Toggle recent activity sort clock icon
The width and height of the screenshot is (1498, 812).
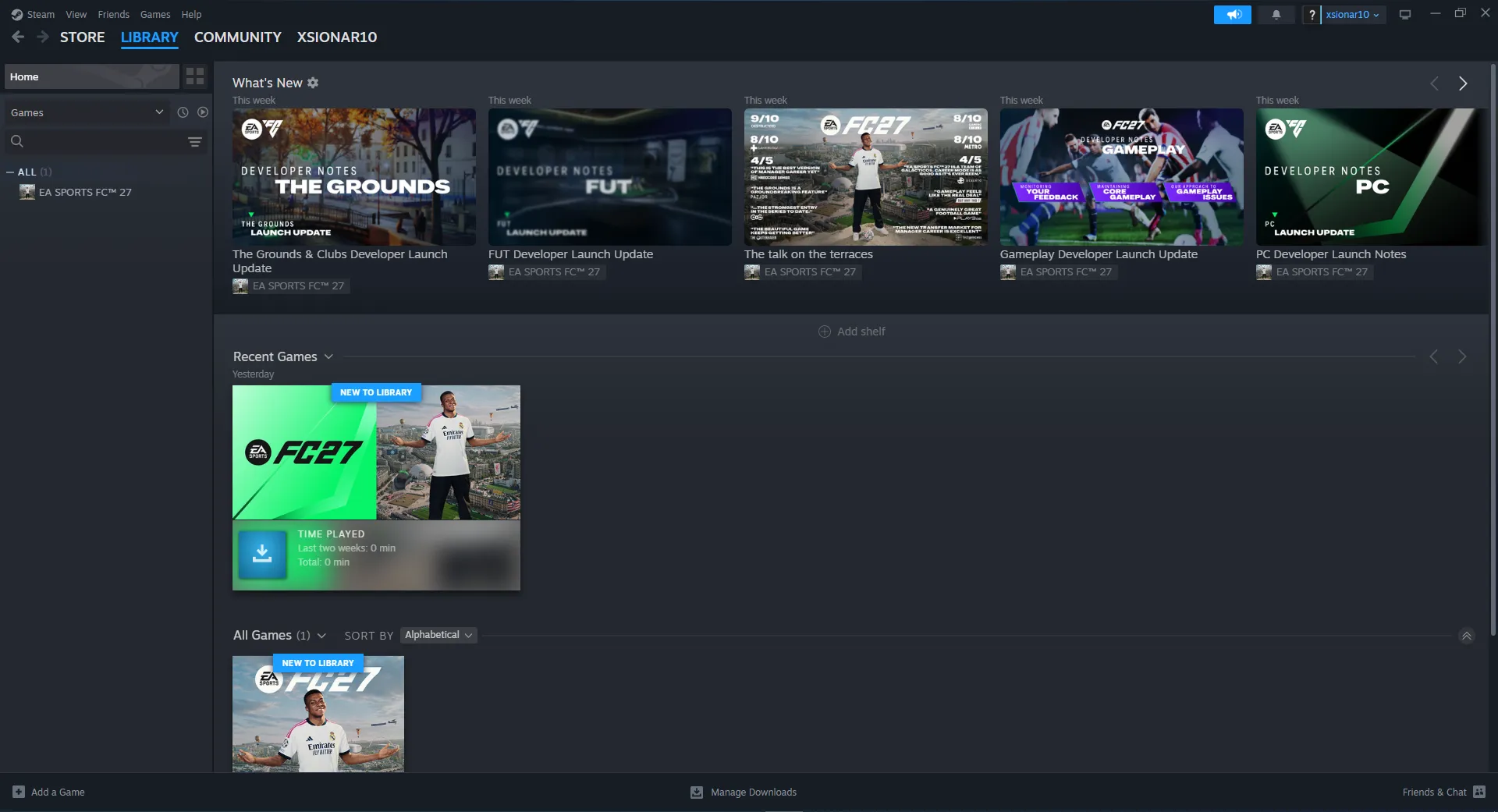[183, 112]
